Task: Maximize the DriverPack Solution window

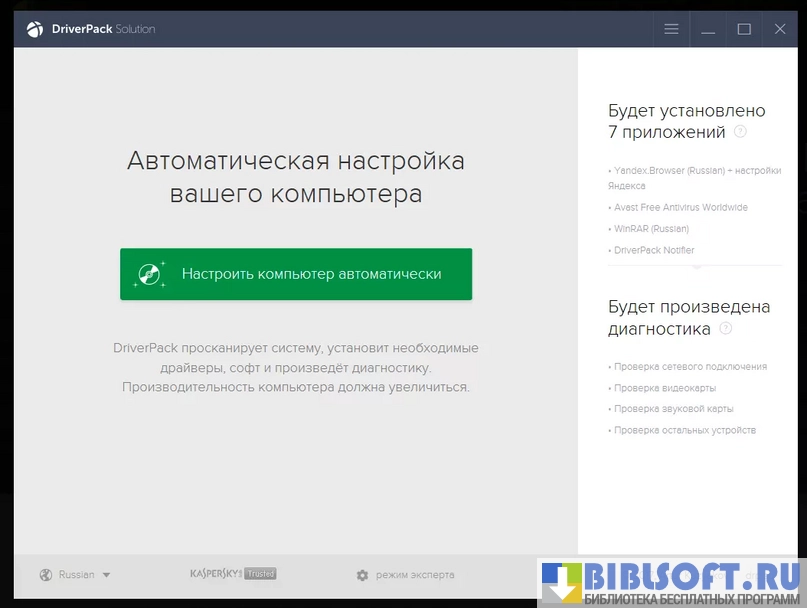Action: (744, 29)
